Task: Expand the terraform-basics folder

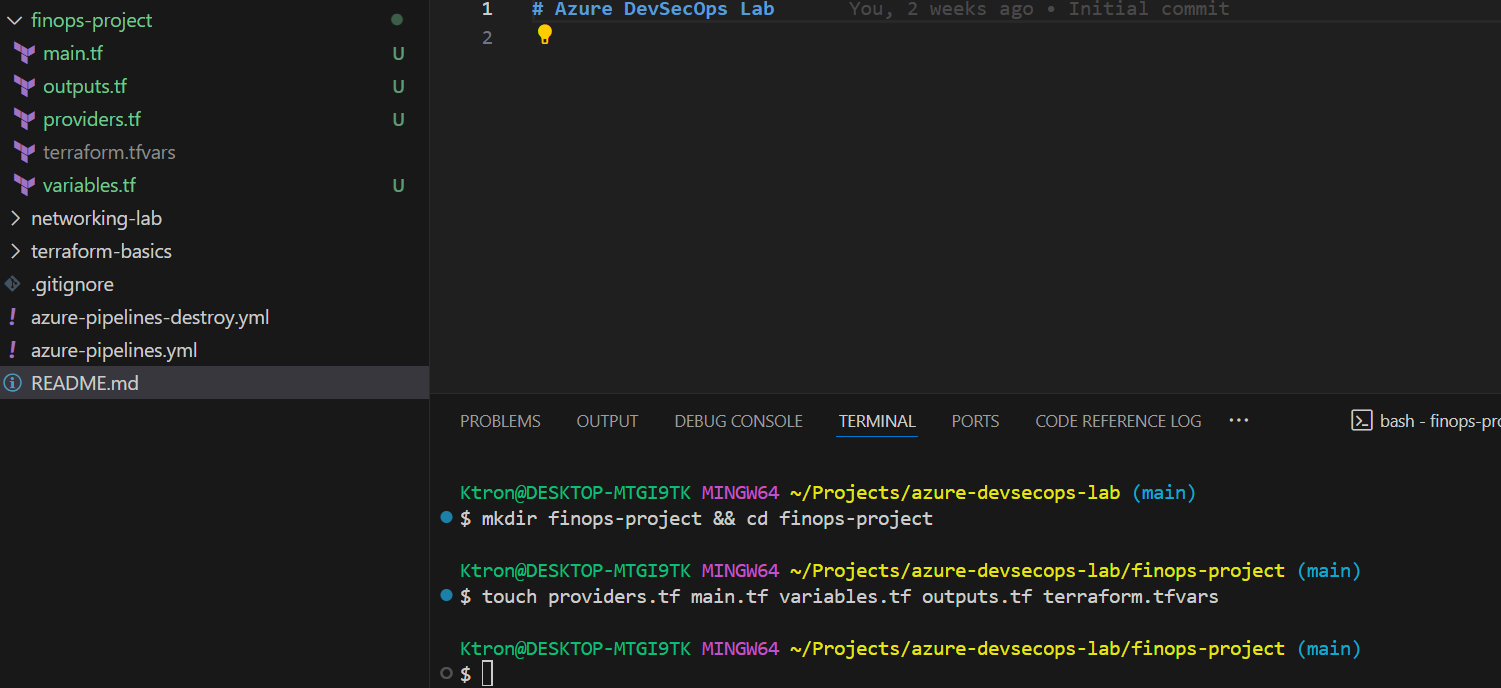Action: (x=15, y=252)
